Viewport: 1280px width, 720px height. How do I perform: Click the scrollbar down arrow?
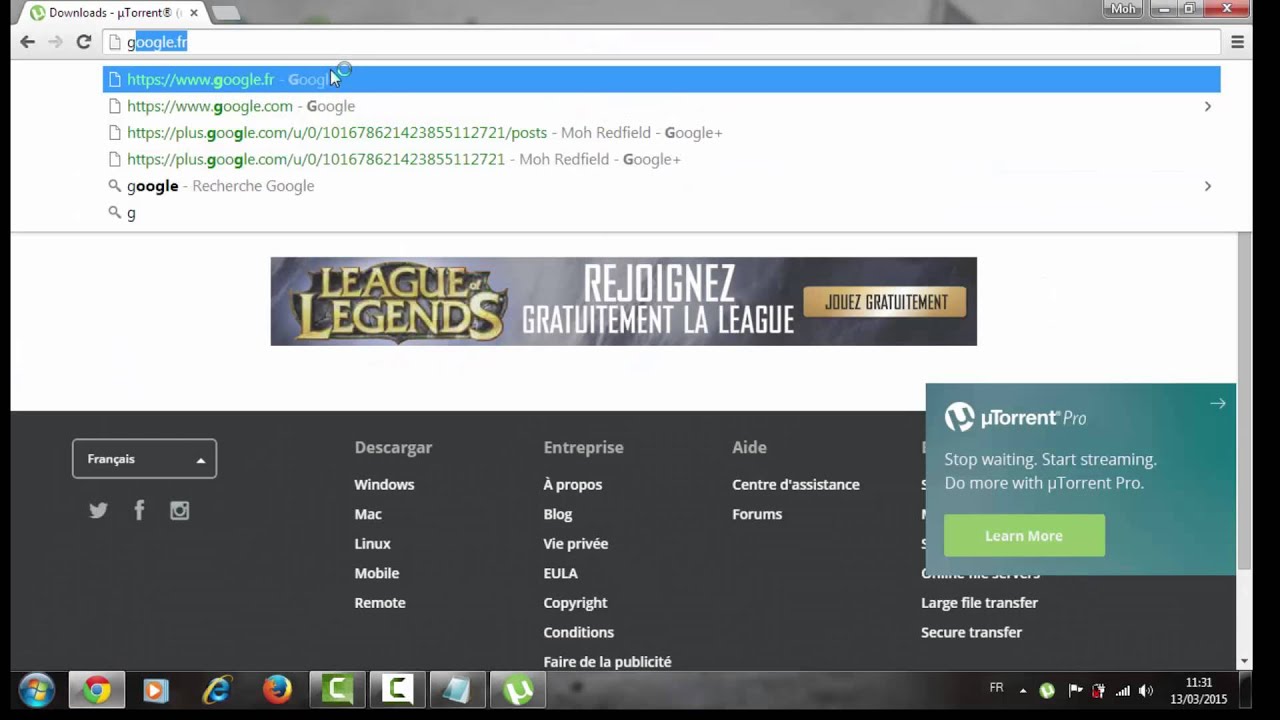[1244, 661]
